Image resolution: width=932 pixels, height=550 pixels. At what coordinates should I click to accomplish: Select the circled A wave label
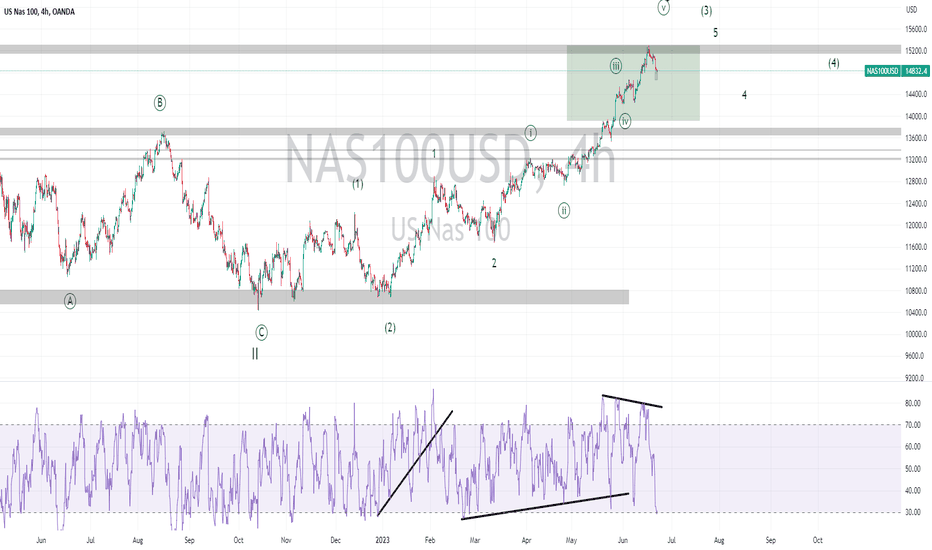(70, 301)
